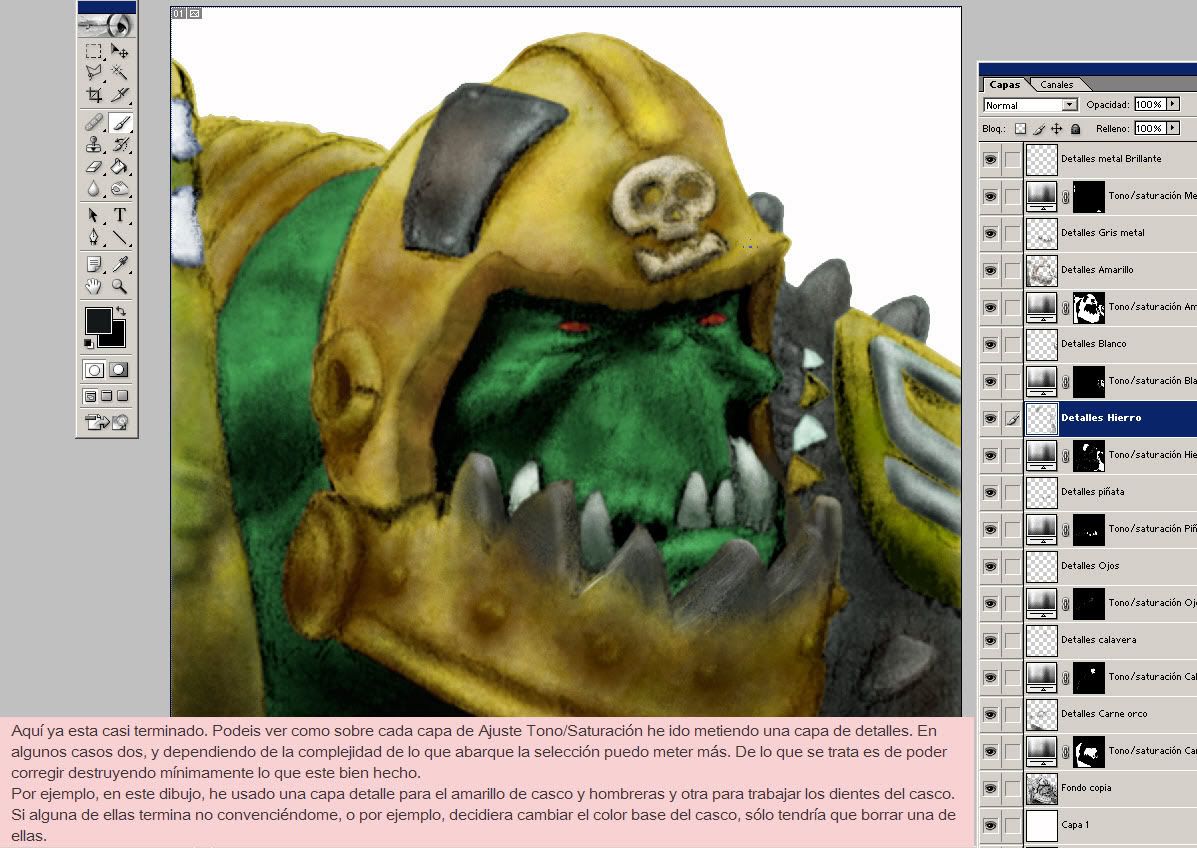Hide the Detalles Amarillo layer
Image resolution: width=1197 pixels, height=848 pixels.
coord(990,270)
